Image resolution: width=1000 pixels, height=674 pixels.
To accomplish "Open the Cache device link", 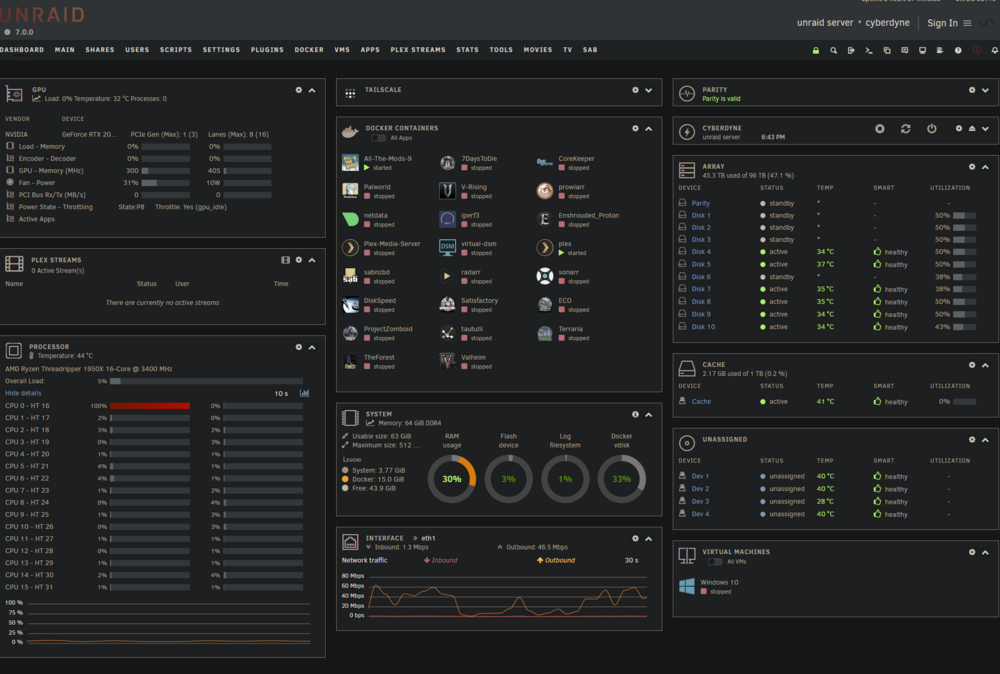I will [701, 402].
